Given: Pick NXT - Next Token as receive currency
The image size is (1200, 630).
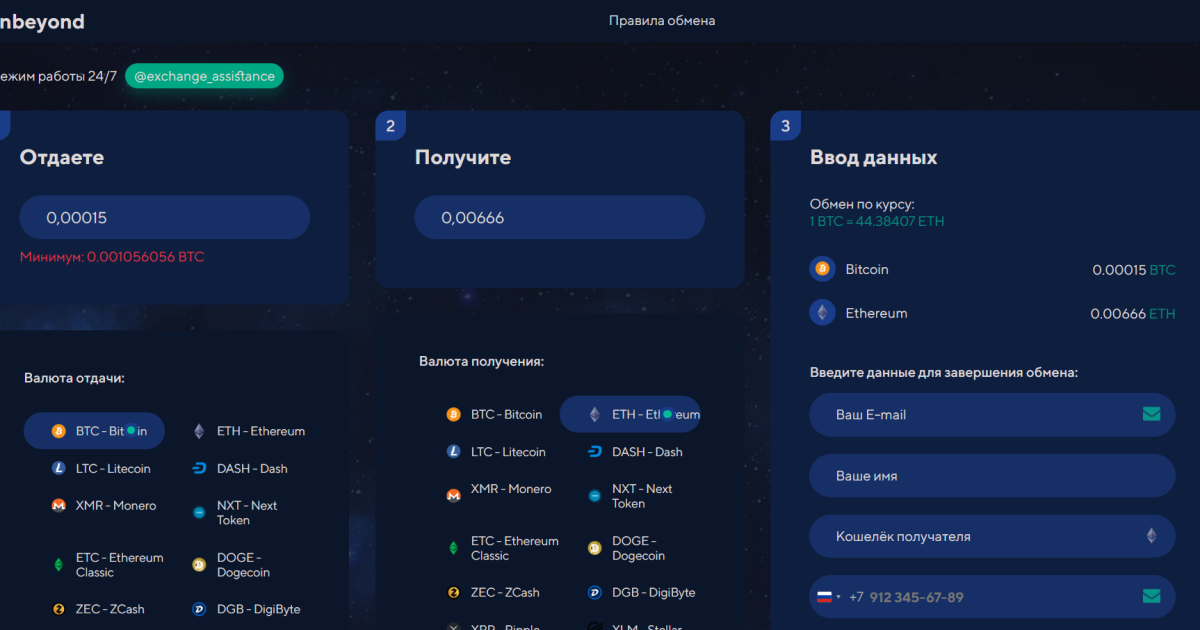Looking at the screenshot, I should click(x=630, y=496).
